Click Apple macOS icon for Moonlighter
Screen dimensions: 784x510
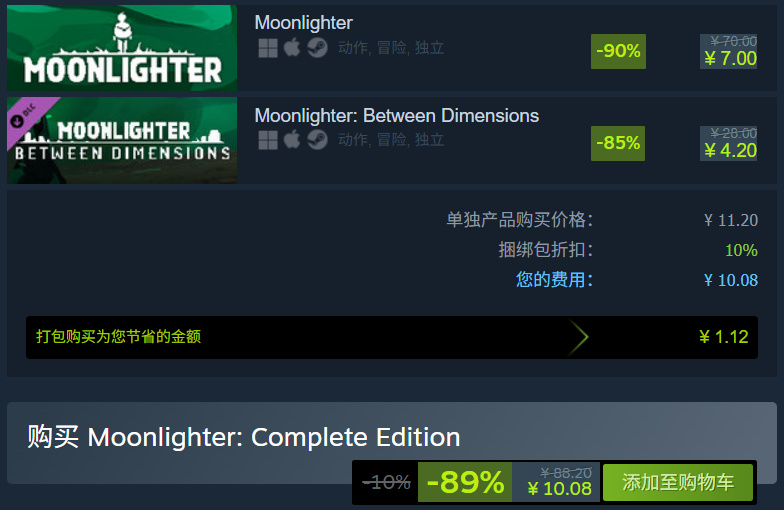coord(292,48)
